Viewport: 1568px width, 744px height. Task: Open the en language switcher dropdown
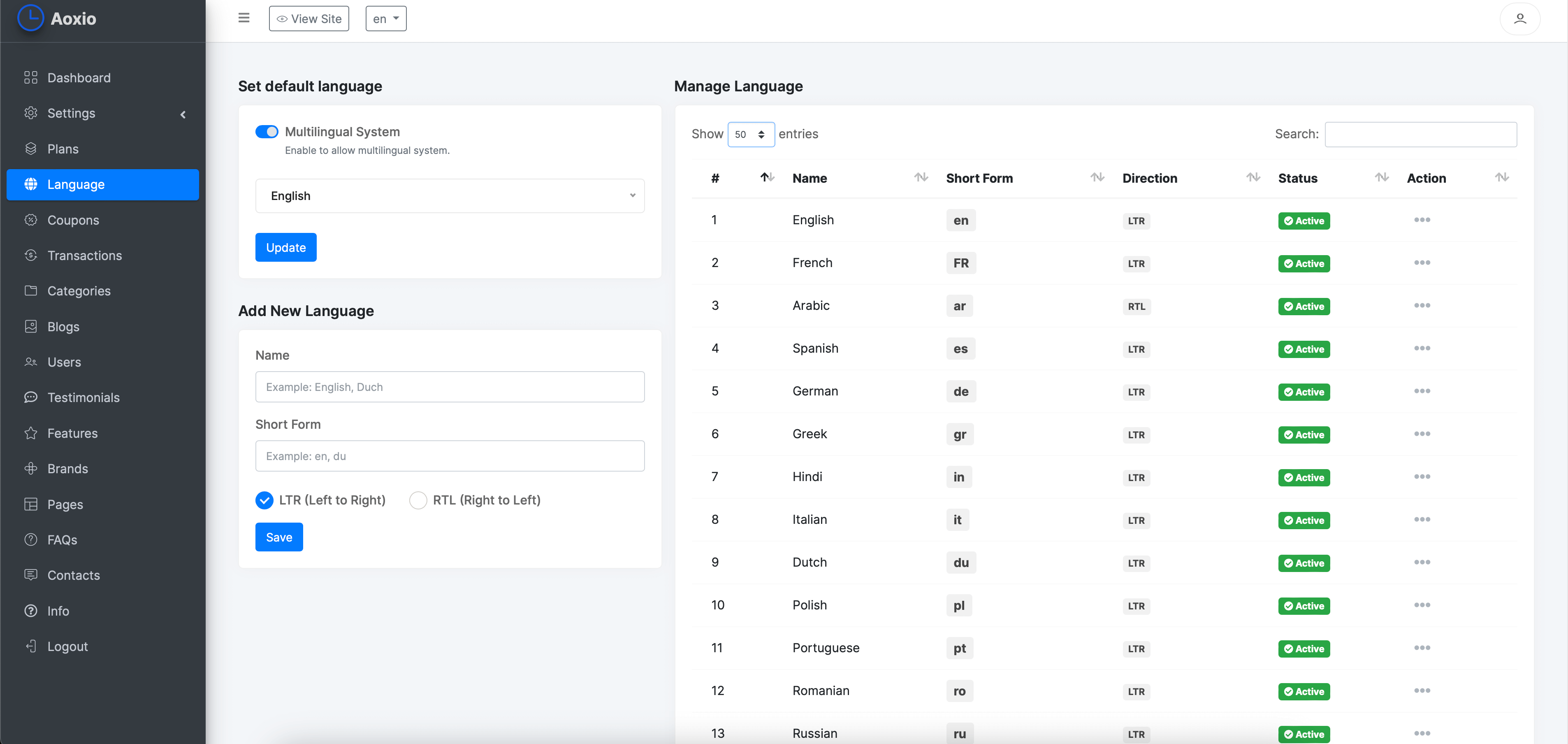[x=385, y=19]
